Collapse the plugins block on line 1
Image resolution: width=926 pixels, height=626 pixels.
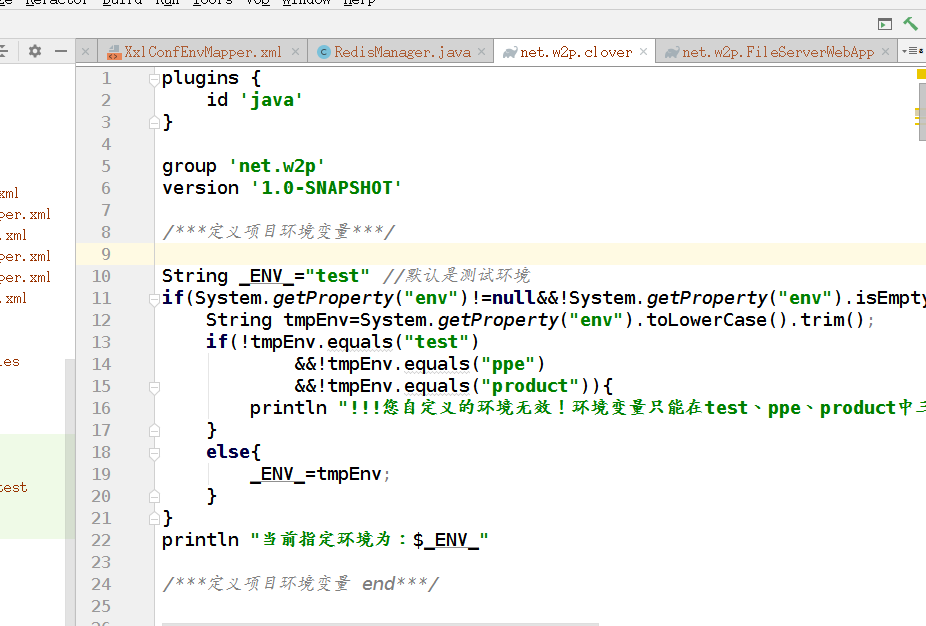(154, 79)
